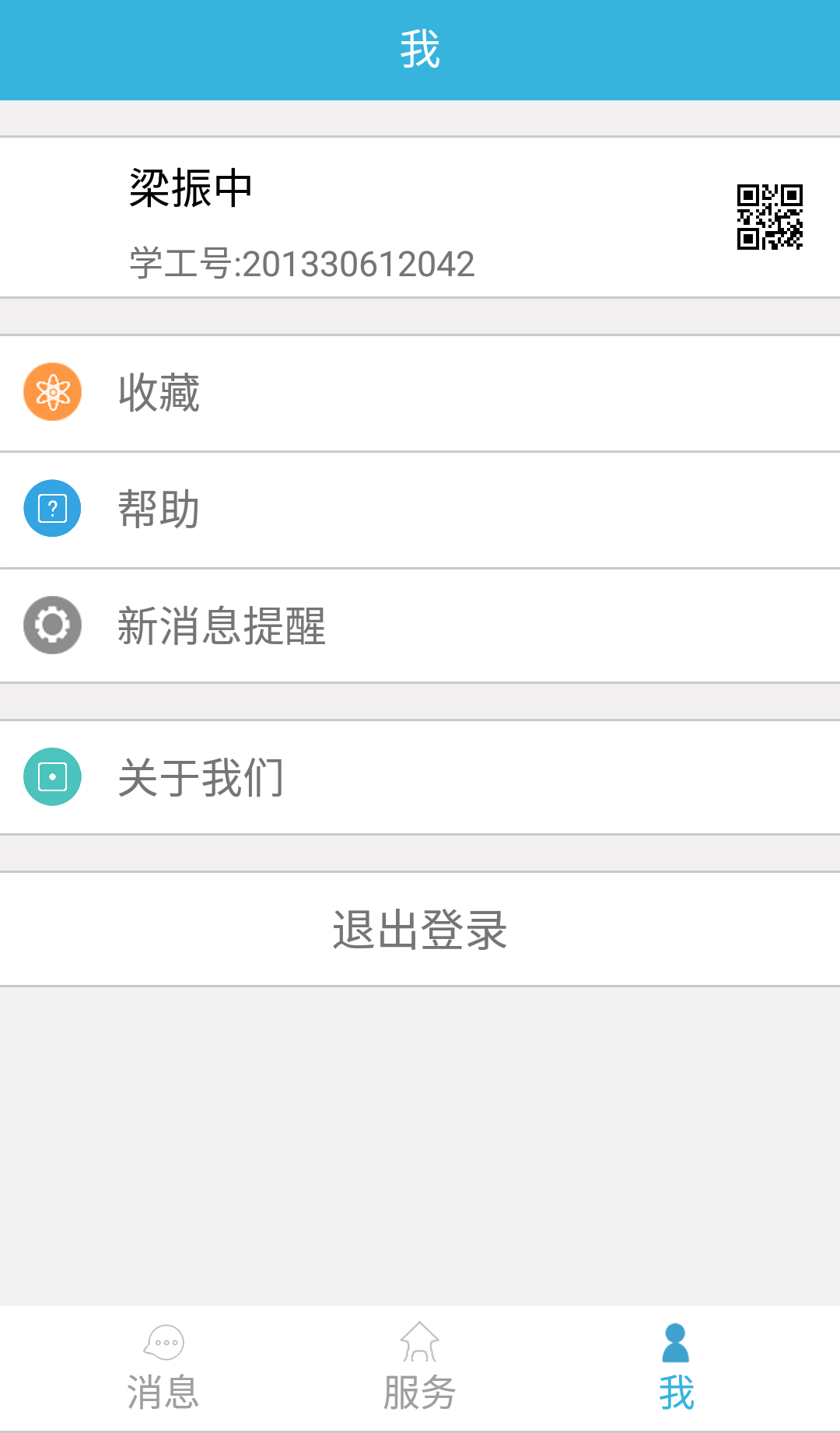
Task: Open the QR code icon
Action: (769, 217)
